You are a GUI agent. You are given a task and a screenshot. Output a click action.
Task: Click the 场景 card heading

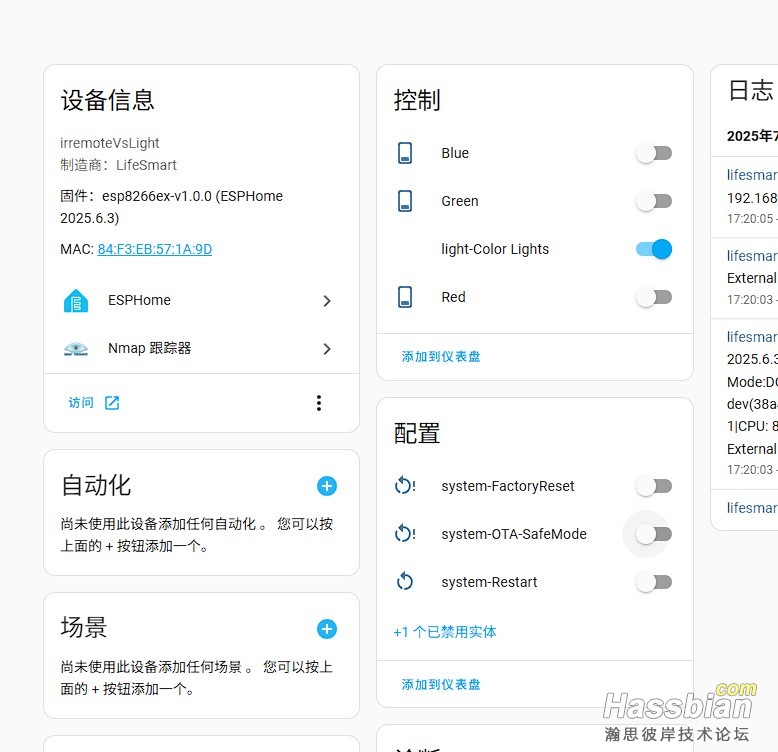click(84, 627)
